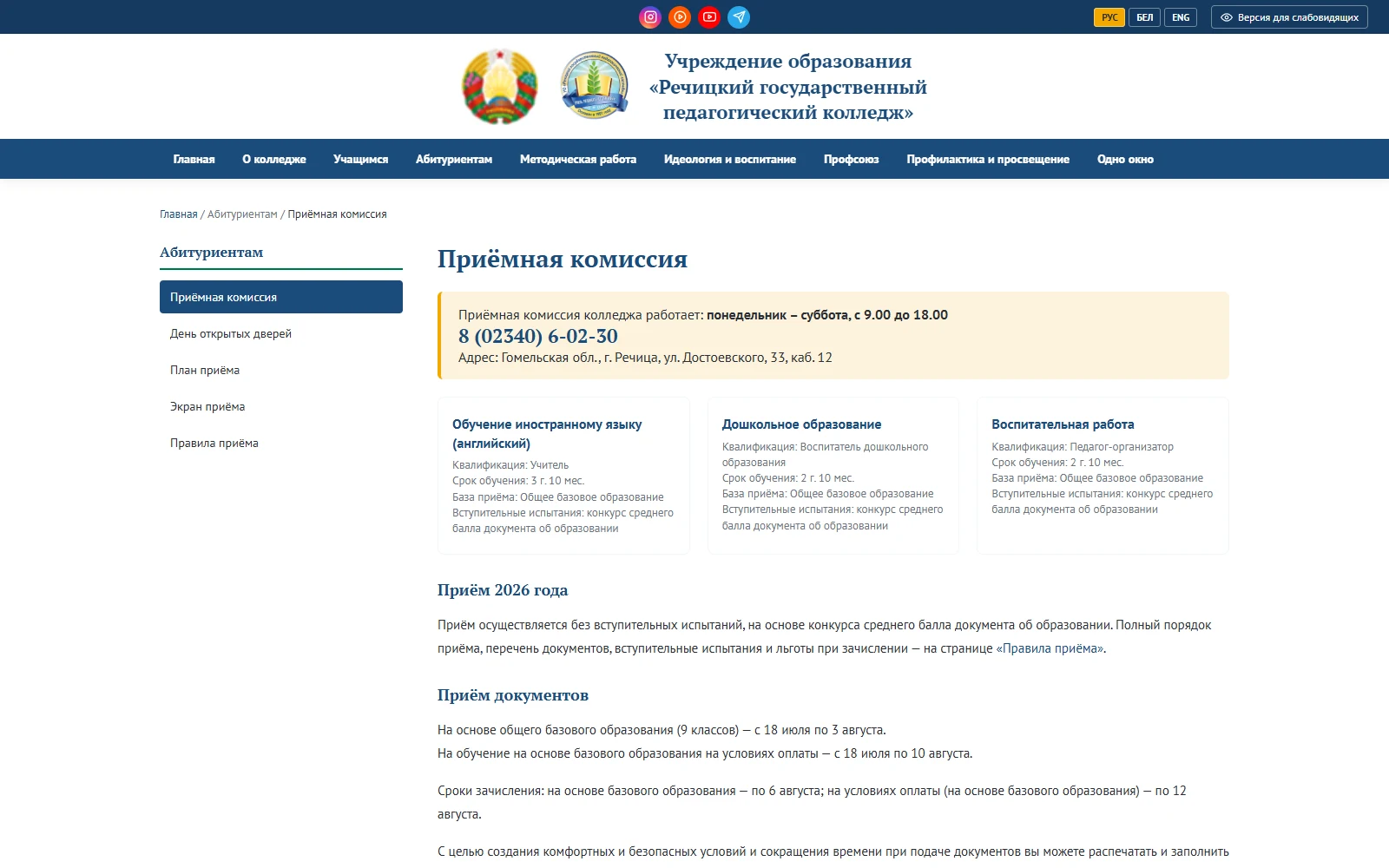The height and width of the screenshot is (868, 1389).
Task: Click the college round emblem logo
Action: coord(595,85)
